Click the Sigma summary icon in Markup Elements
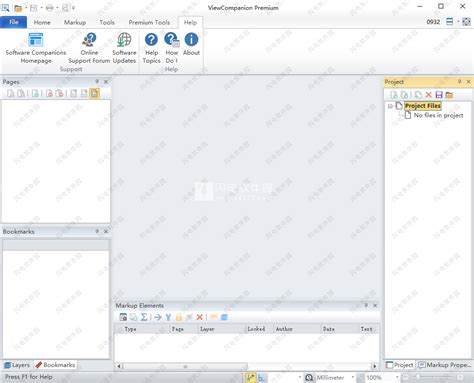 (144, 317)
